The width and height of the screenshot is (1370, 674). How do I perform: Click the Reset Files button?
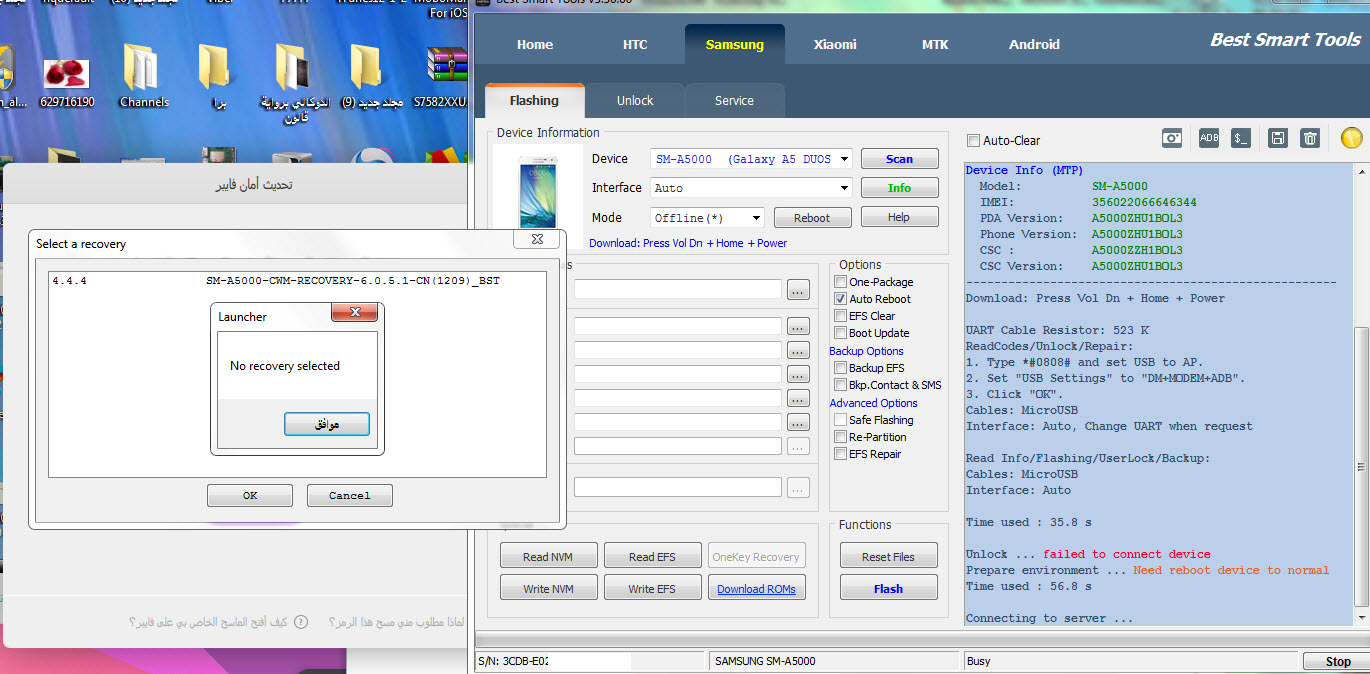[x=888, y=557]
